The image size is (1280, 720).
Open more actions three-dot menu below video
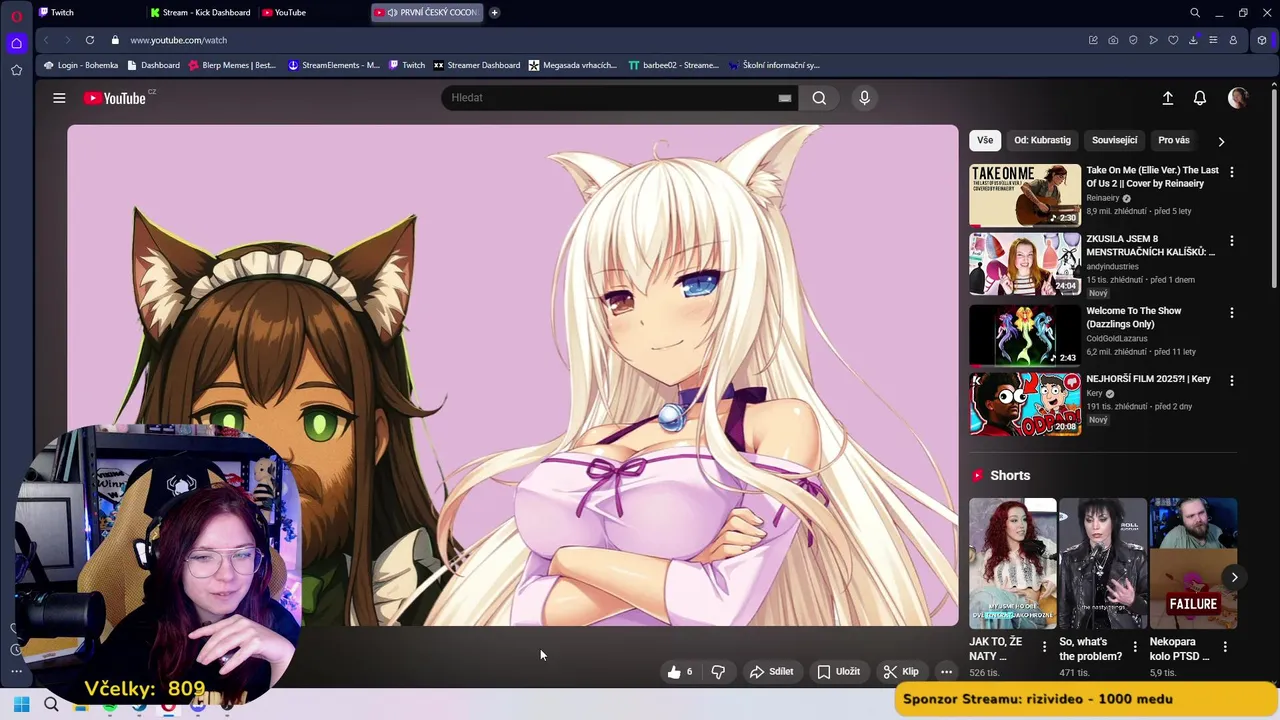[x=946, y=672]
